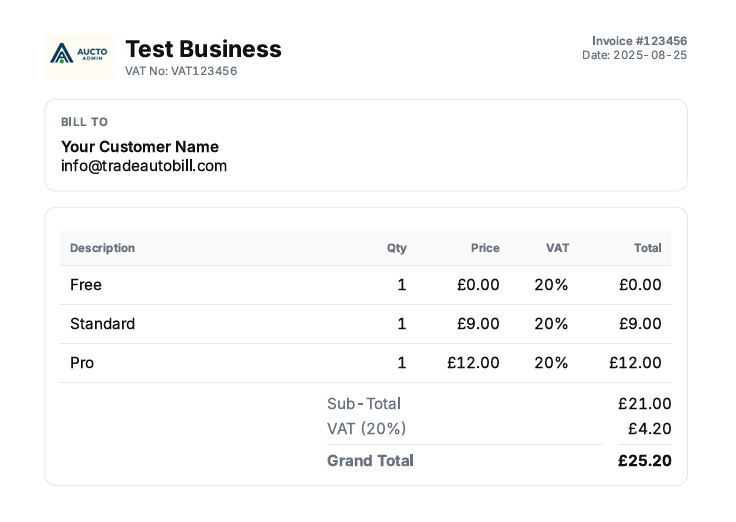
Task: Select Invoice #123456 number
Action: tap(639, 41)
